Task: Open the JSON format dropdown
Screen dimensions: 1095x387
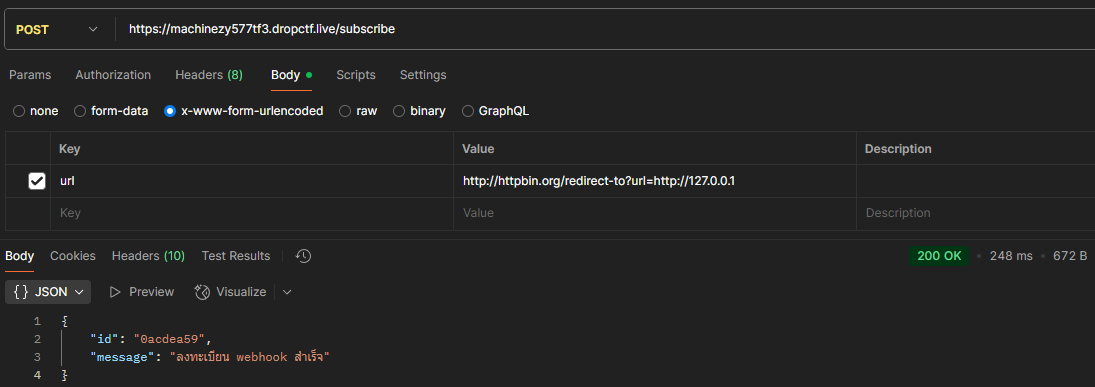Action: click(48, 292)
